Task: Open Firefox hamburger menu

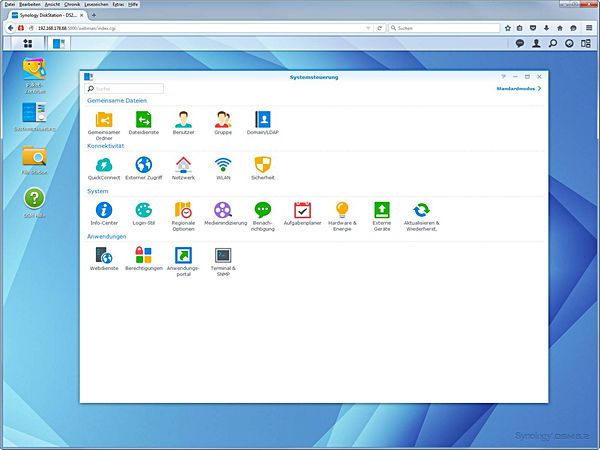Action: click(589, 28)
